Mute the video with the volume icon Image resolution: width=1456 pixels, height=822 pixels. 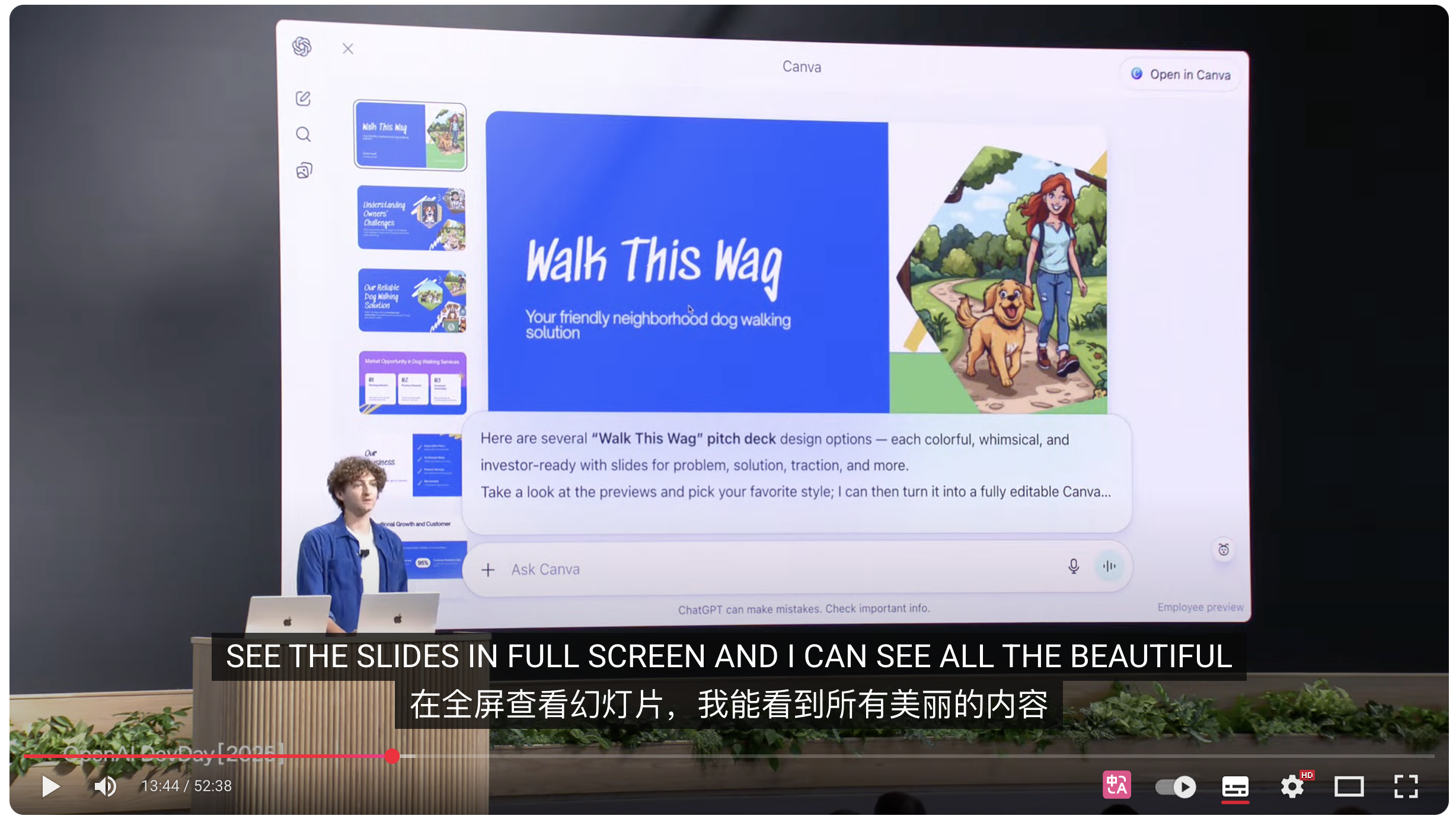(106, 786)
